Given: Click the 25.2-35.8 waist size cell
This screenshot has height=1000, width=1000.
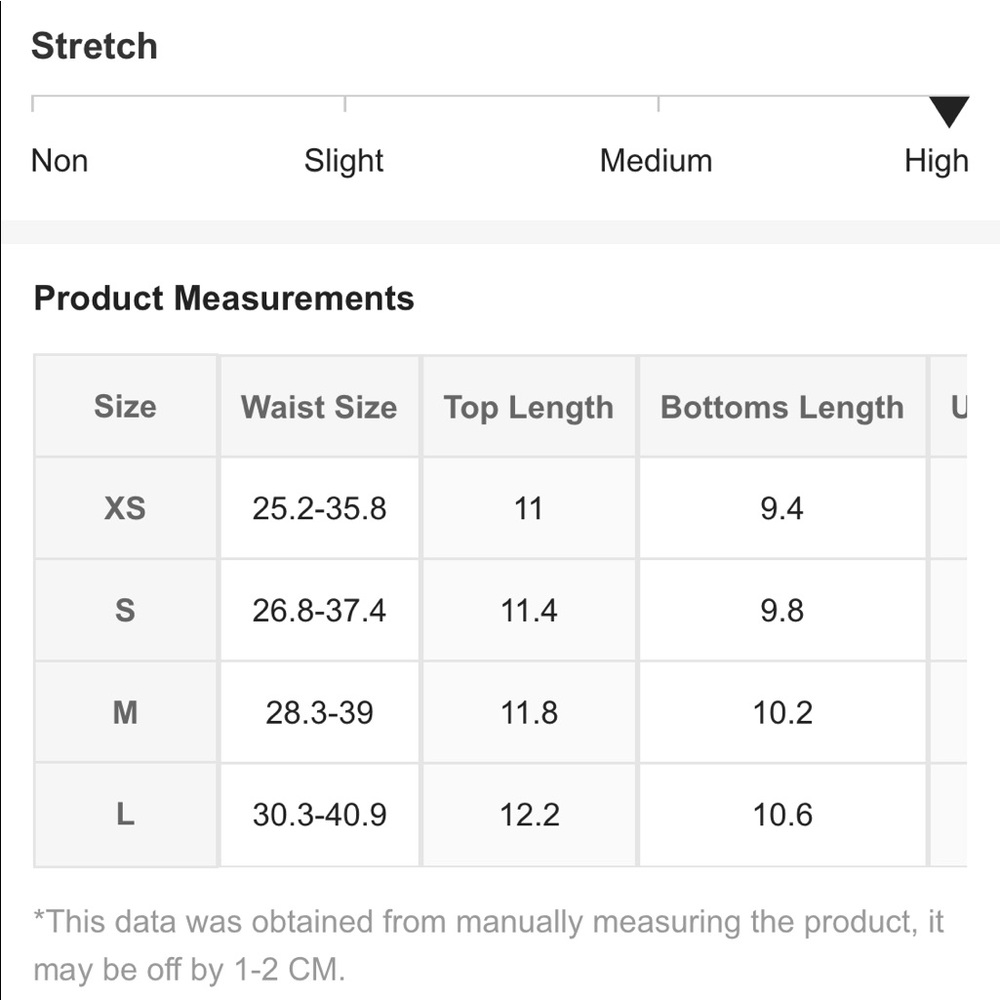Looking at the screenshot, I should [x=319, y=508].
